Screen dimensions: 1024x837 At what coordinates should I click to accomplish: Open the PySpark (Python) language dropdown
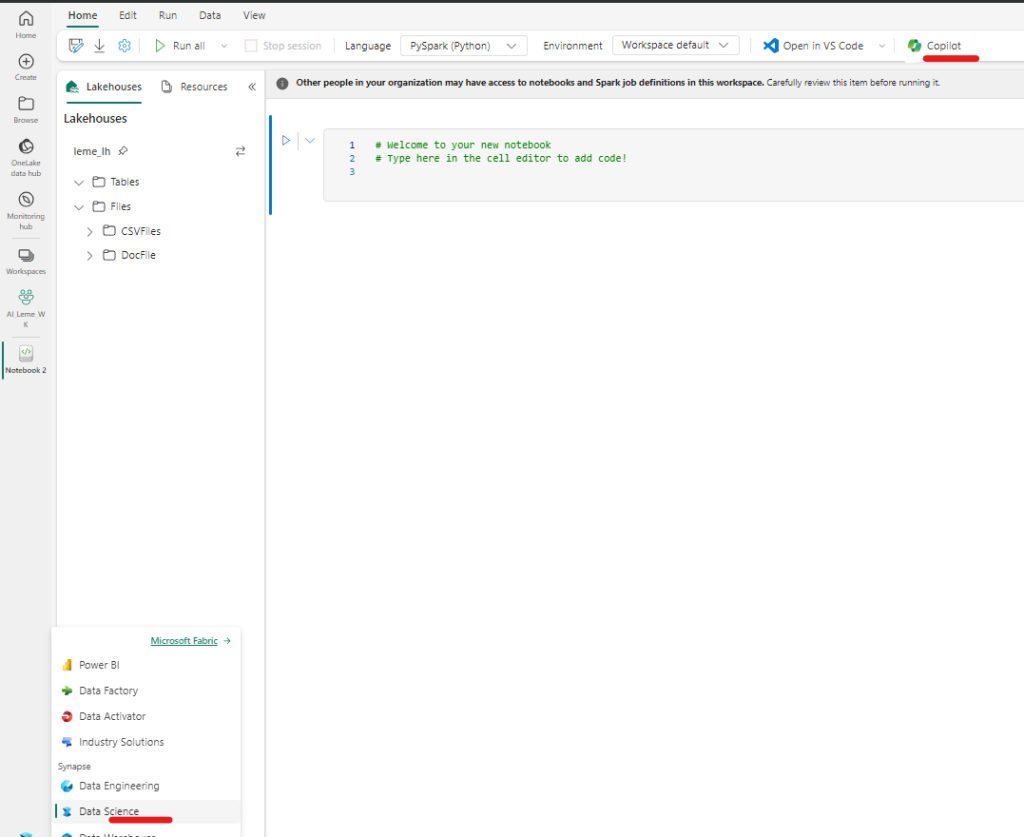[464, 46]
